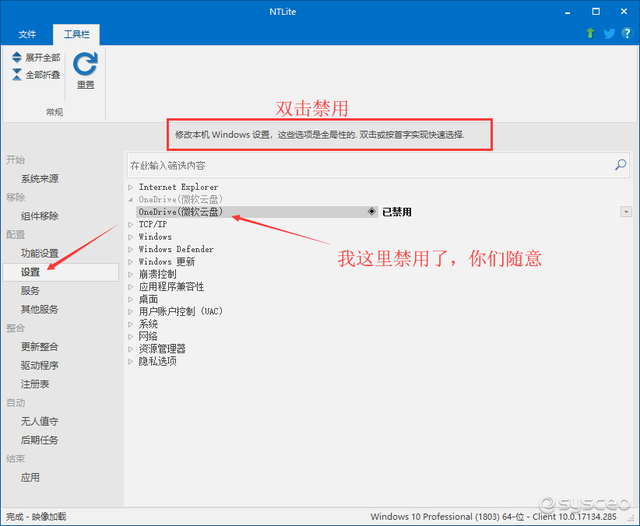Image resolution: width=640 pixels, height=526 pixels.
Task: Click the search magnifier icon in the filter box
Action: tap(620, 165)
